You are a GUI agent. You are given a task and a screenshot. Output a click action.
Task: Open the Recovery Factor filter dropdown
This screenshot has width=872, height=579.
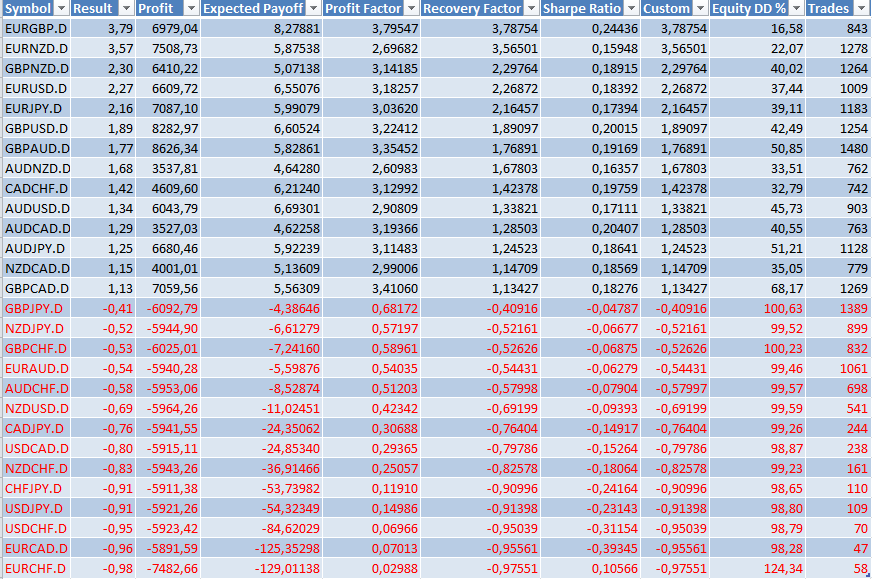click(532, 8)
